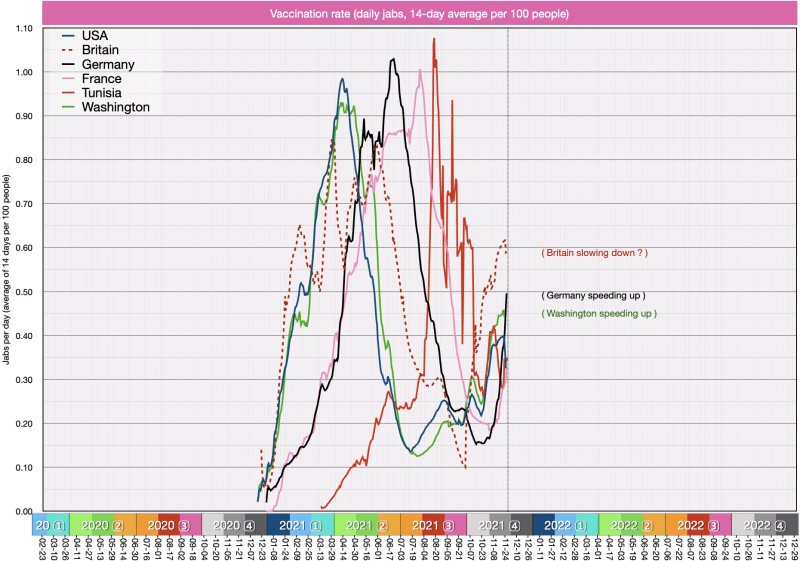Click the dashed red Britain legend swatch
Image resolution: width=800 pixels, height=561 pixels.
coord(68,50)
